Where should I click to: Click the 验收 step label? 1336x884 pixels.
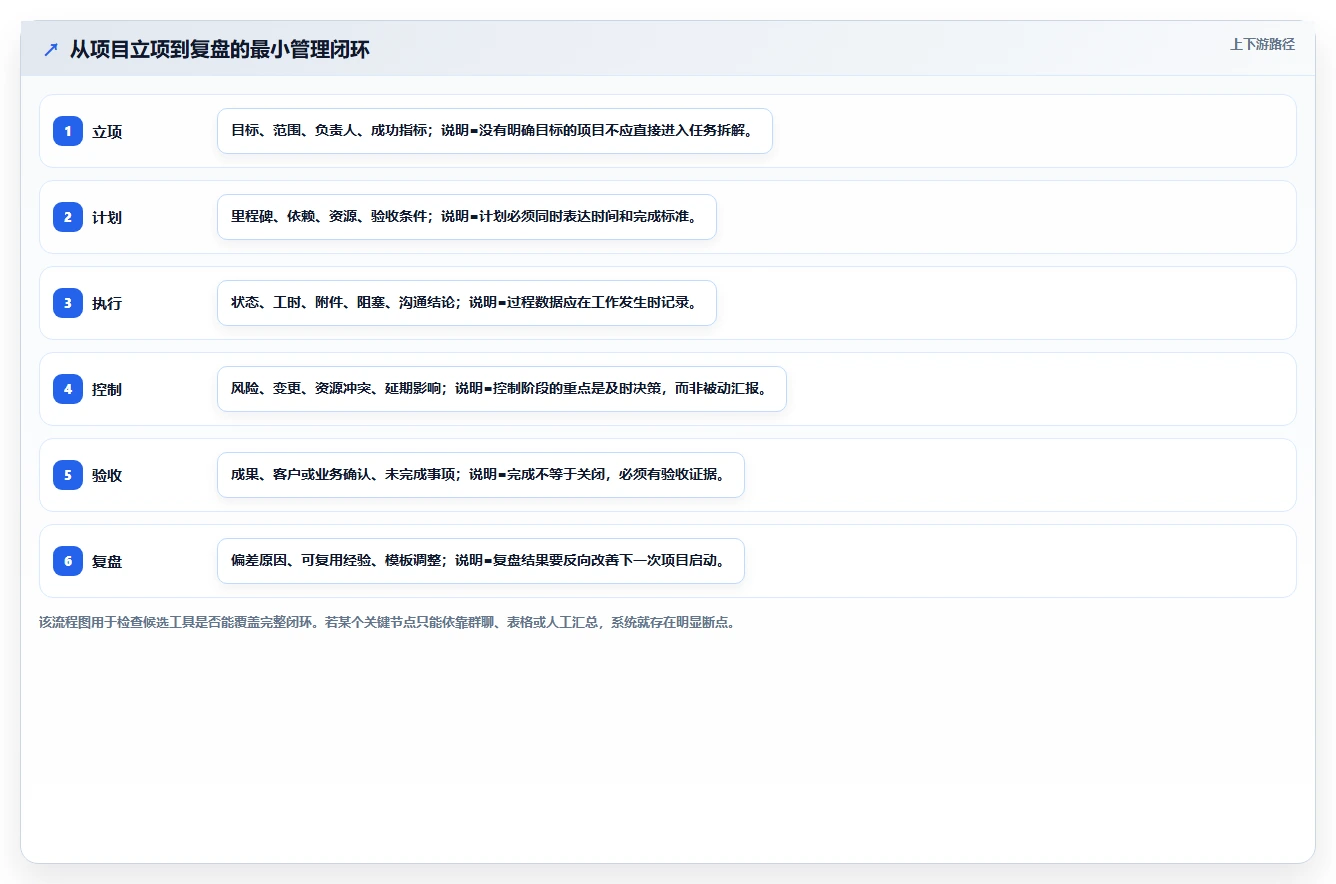pos(107,476)
